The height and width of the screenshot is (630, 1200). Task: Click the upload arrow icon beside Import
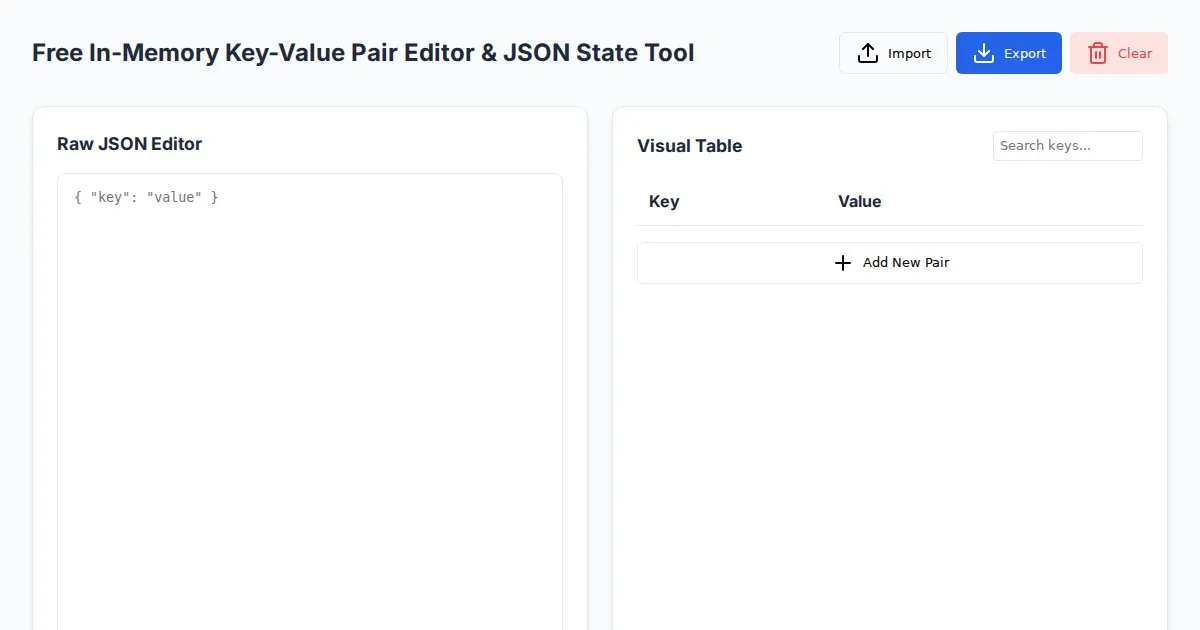(x=868, y=53)
